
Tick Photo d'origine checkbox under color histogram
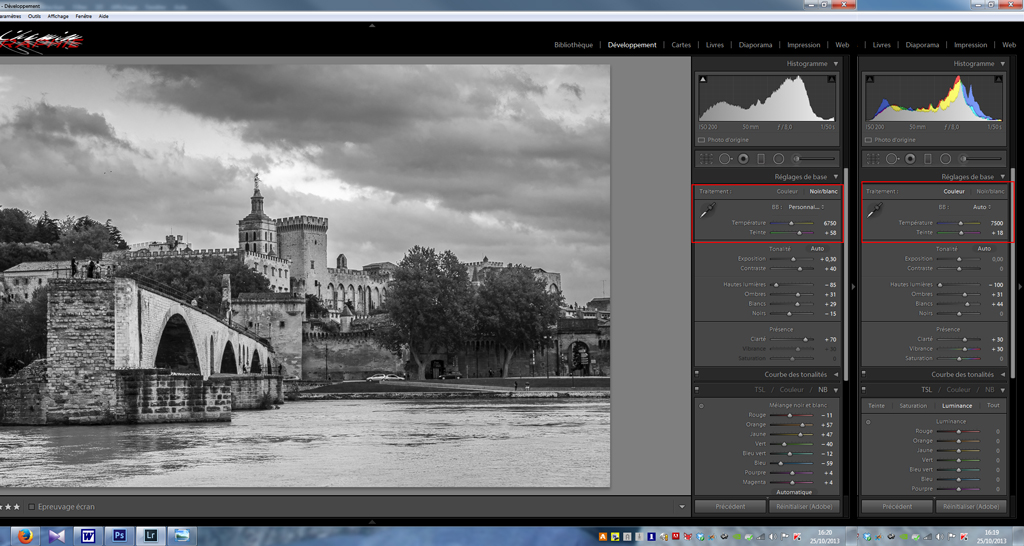[868, 140]
